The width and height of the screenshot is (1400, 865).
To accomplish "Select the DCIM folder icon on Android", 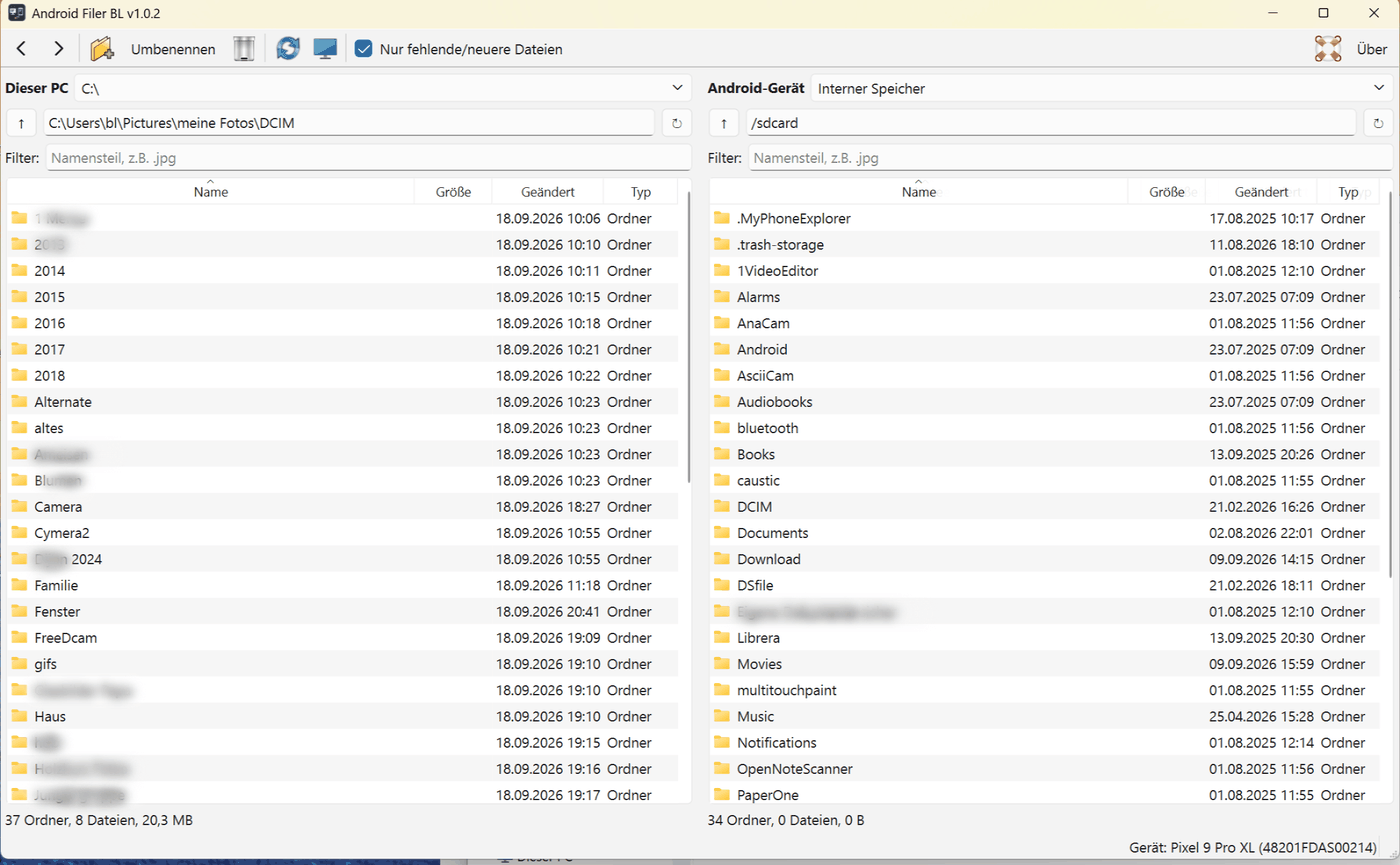I will pos(722,507).
